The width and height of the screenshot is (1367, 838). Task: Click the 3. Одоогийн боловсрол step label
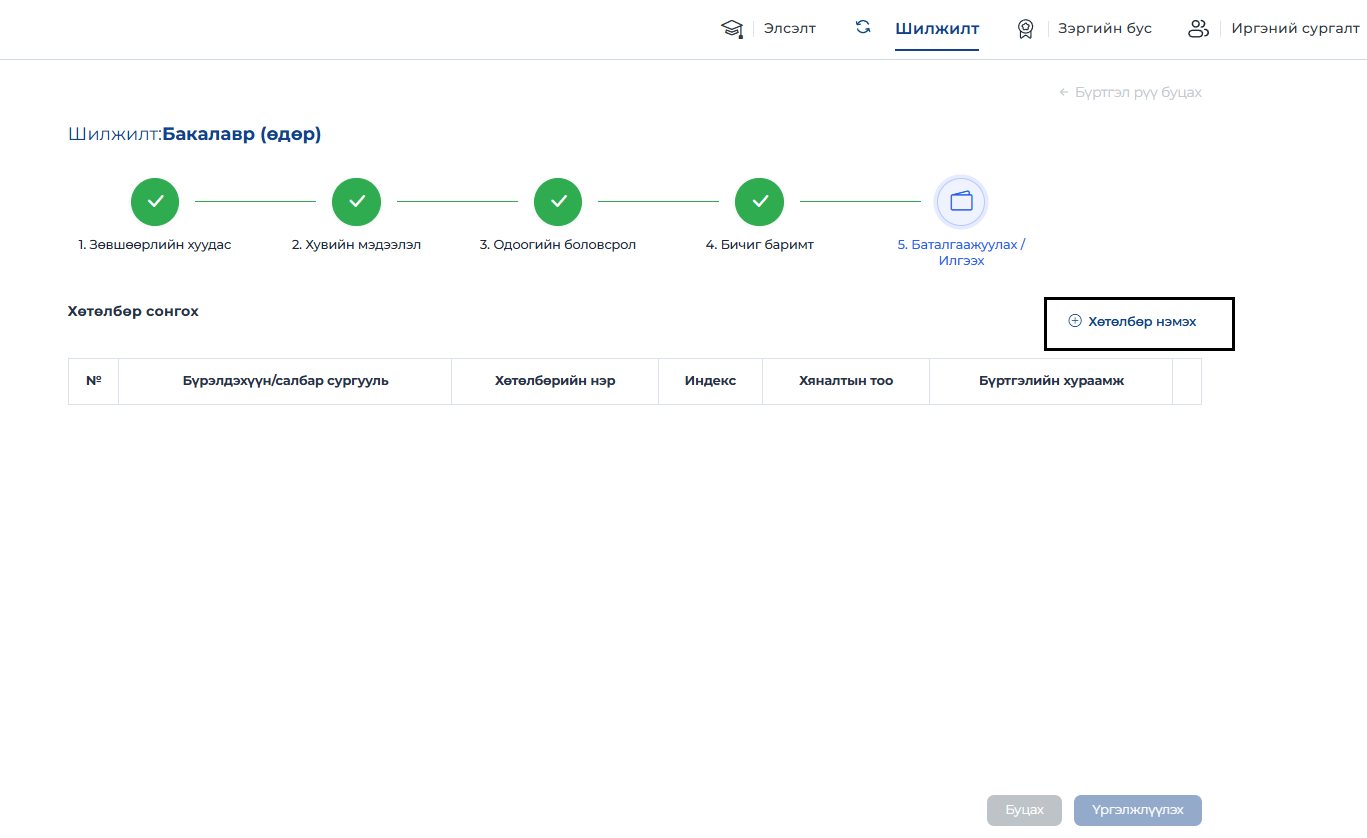coord(558,245)
